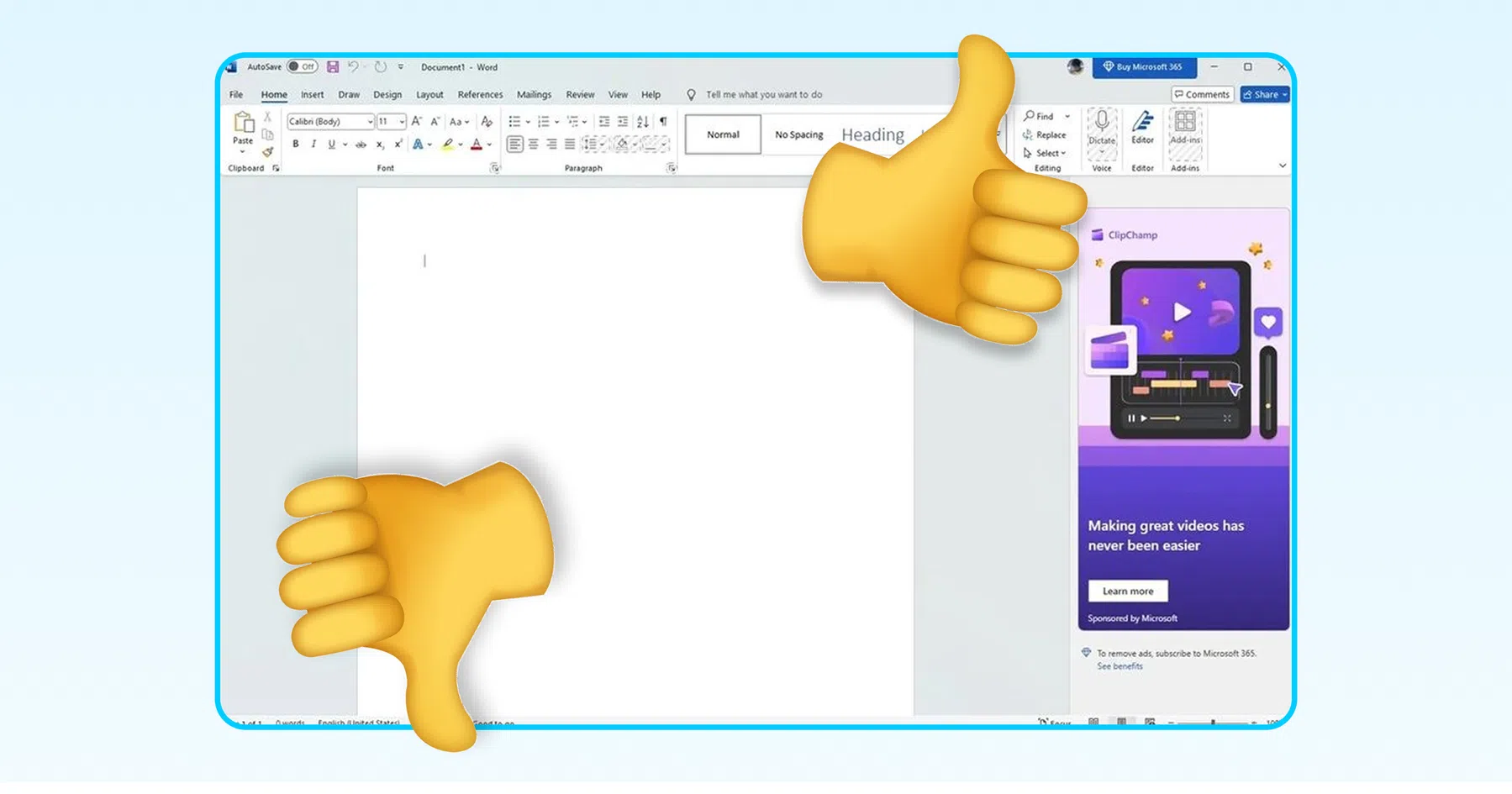Apply the yellow text highlight color
The image size is (1512, 794).
(448, 145)
